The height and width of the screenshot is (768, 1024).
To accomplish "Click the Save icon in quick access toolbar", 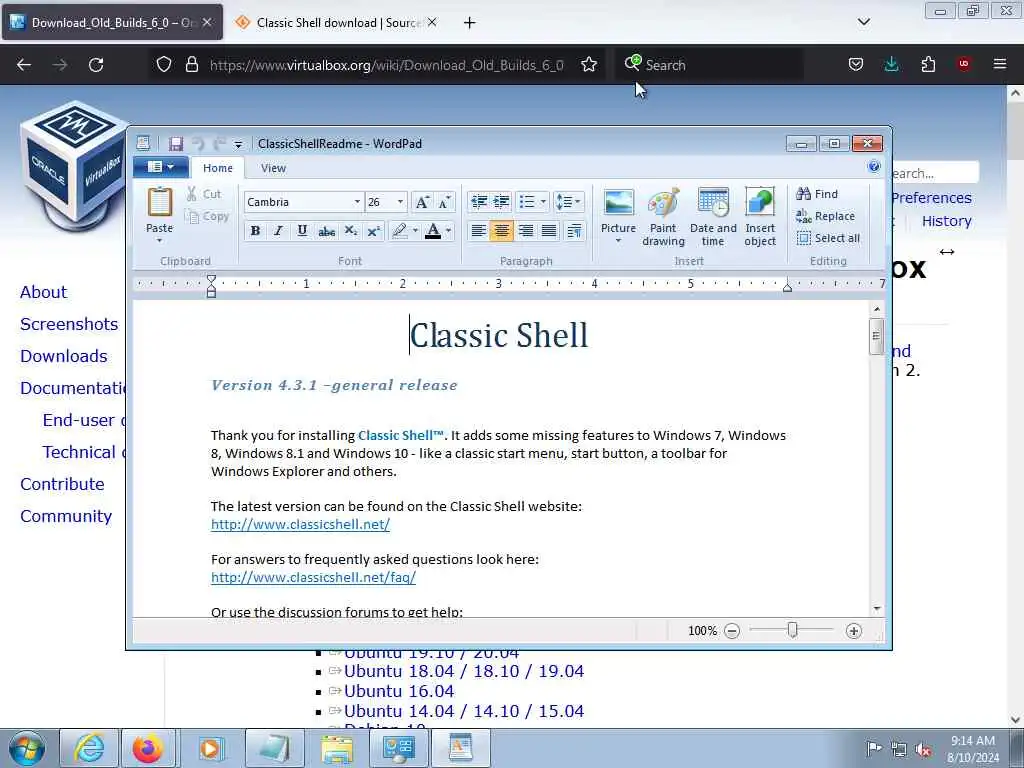I will click(x=176, y=144).
